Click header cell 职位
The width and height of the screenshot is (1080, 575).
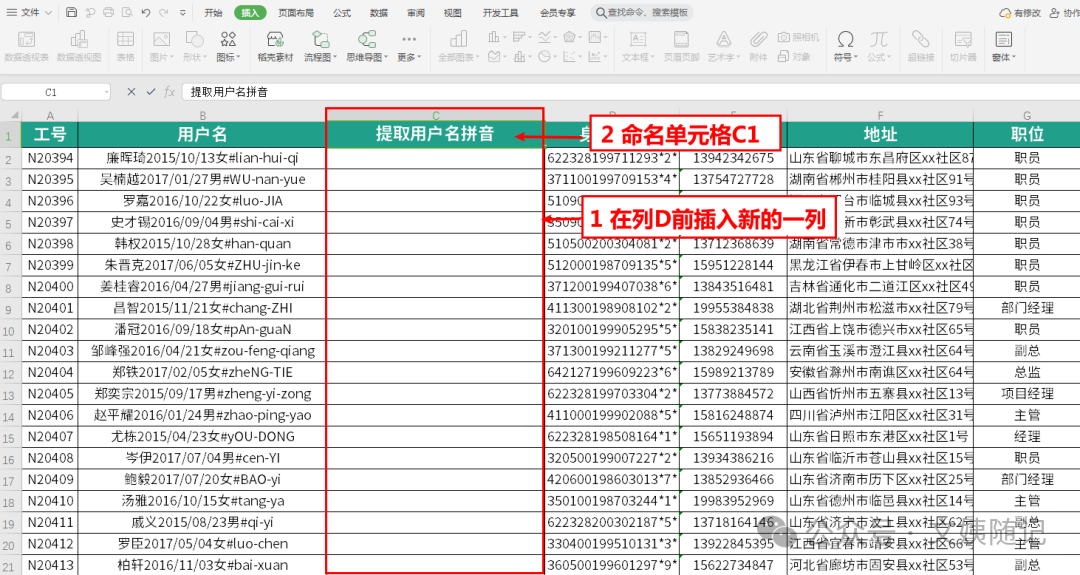(x=1026, y=134)
